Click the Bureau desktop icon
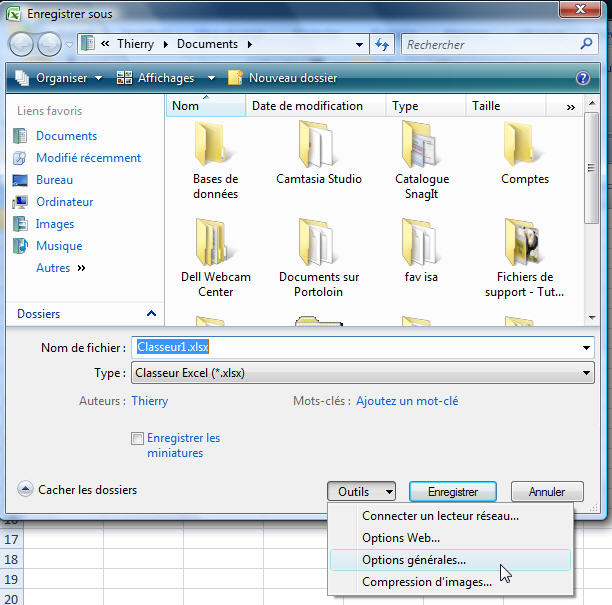Viewport: 612px width, 605px height. coord(20,180)
